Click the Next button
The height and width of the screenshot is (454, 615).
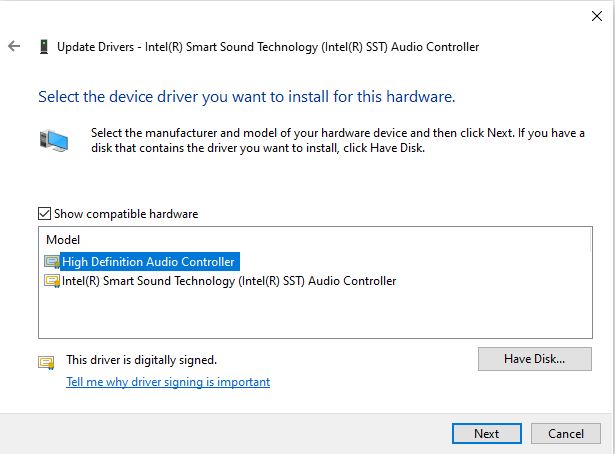pos(487,434)
